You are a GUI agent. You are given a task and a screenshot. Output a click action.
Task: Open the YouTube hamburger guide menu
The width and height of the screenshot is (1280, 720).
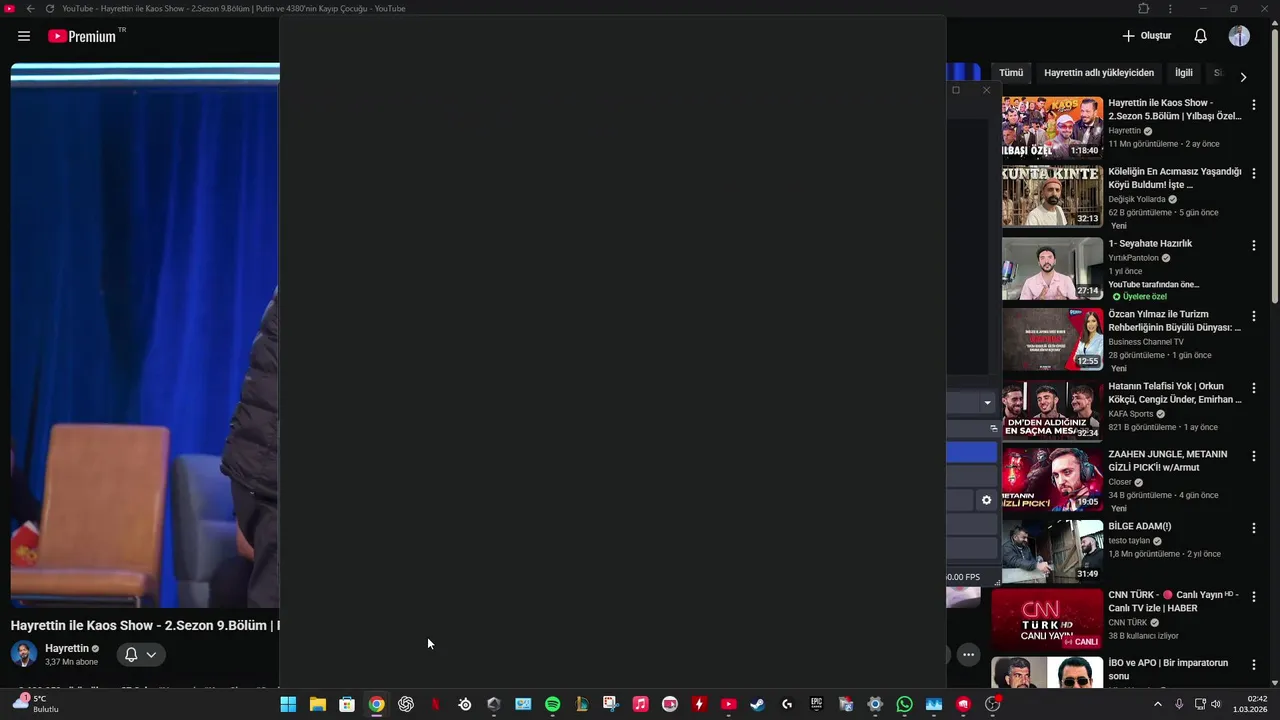24,36
